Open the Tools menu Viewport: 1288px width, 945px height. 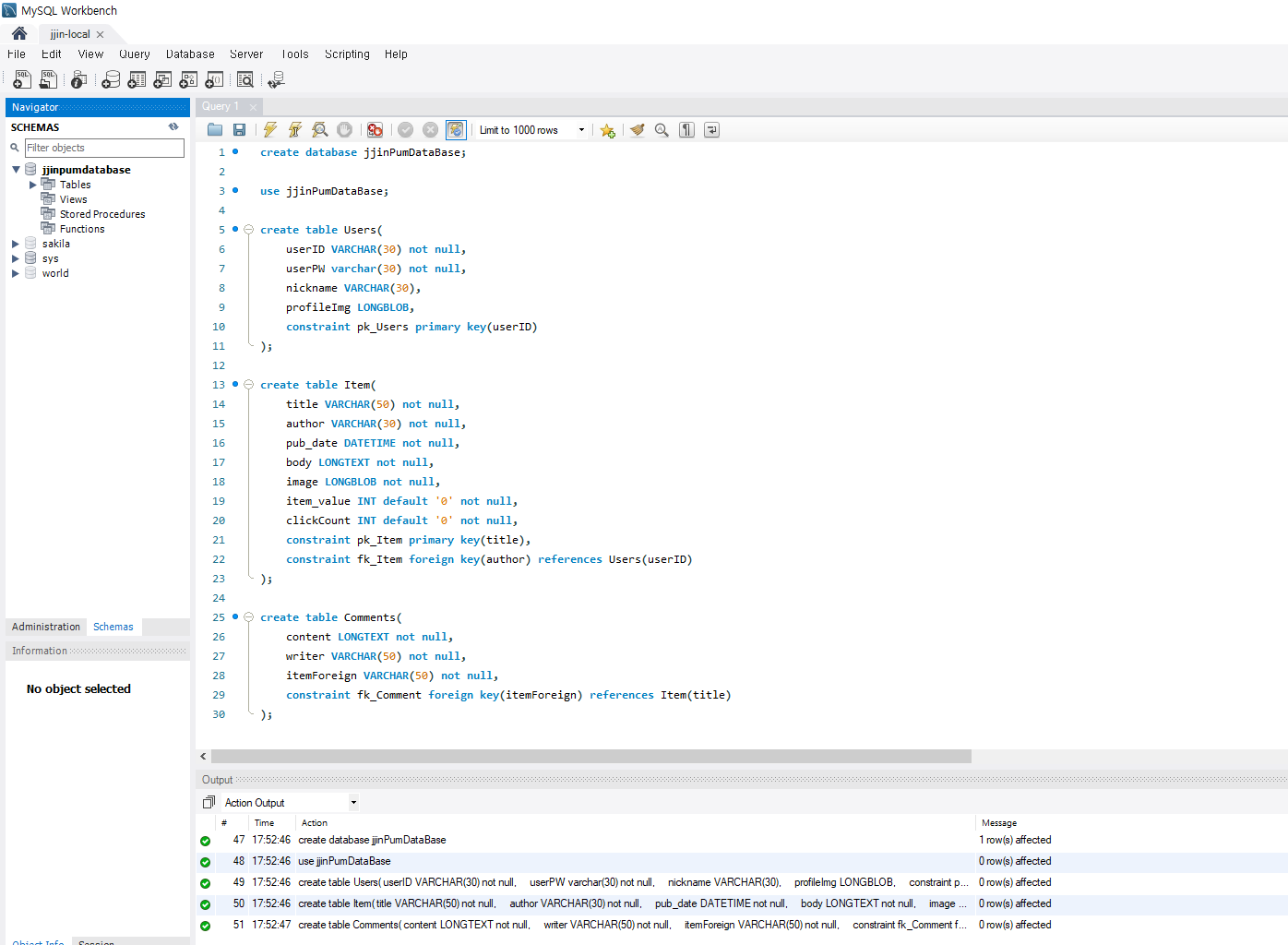(295, 54)
